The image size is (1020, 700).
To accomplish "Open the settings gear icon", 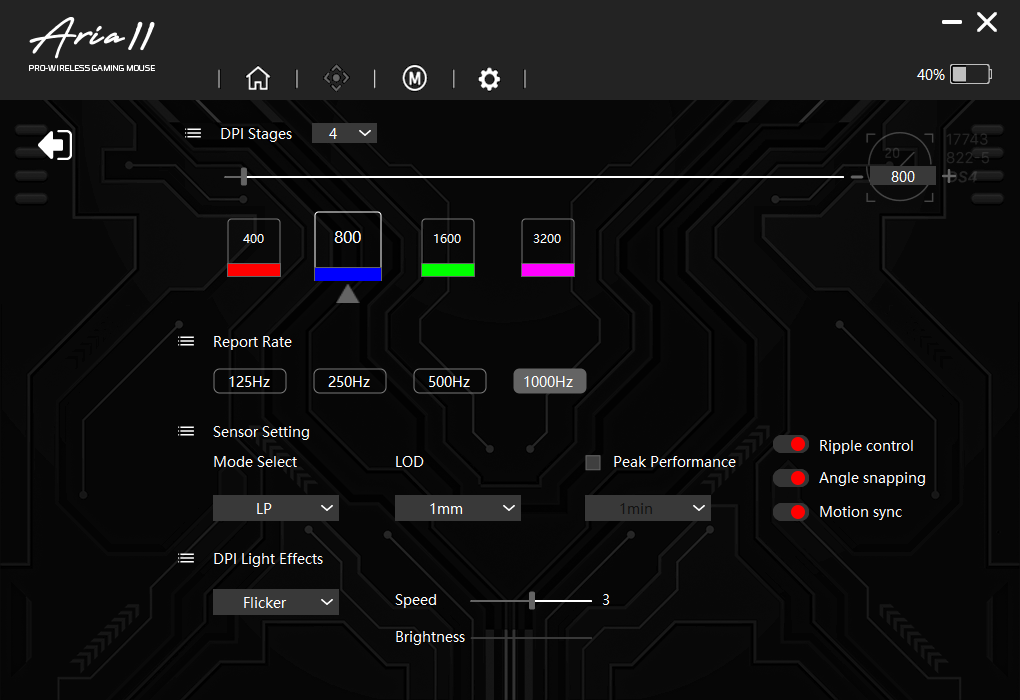I will 489,79.
